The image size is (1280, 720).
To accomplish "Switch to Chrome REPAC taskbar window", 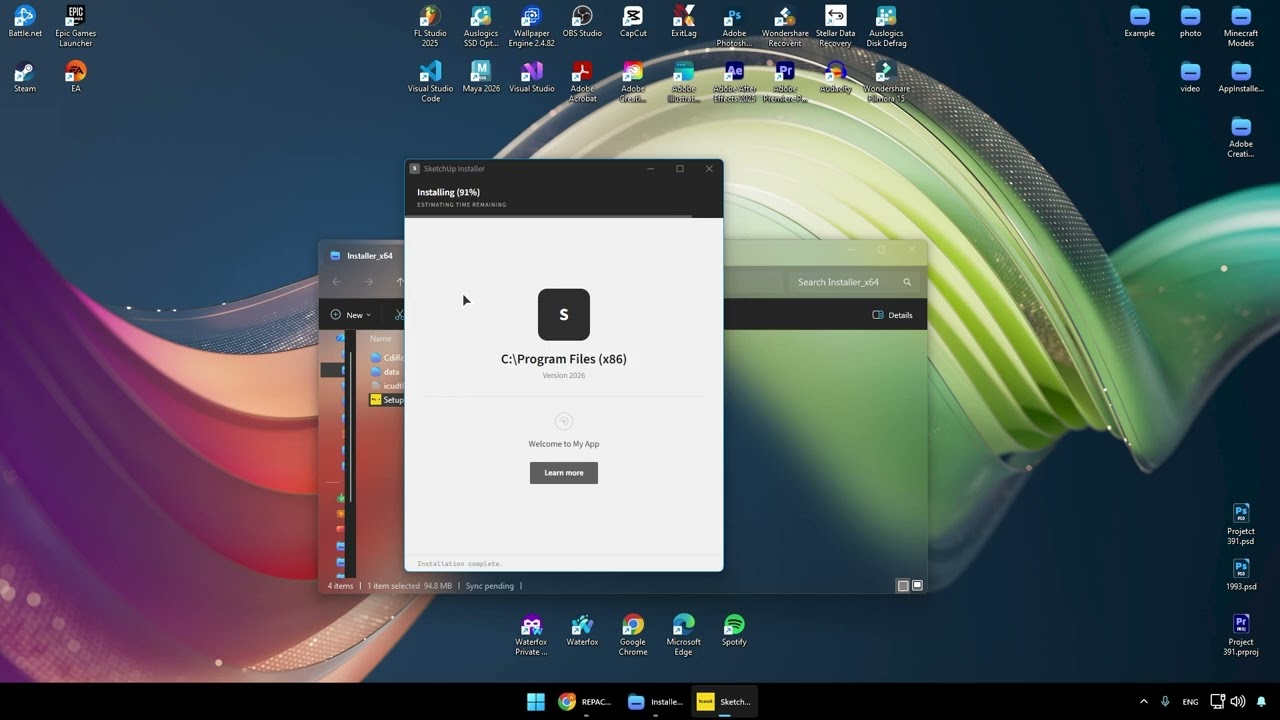I will pos(584,701).
